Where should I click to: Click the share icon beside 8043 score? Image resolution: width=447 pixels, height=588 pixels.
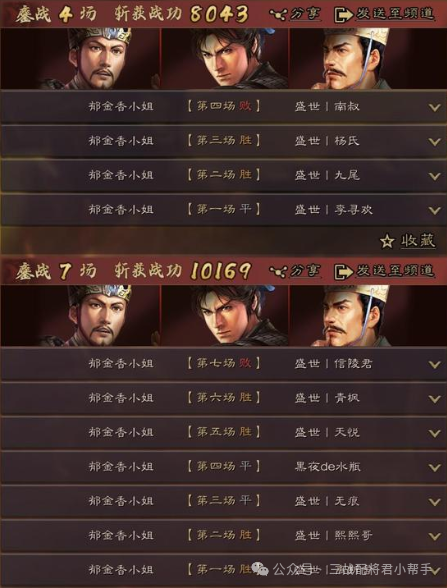pos(278,14)
